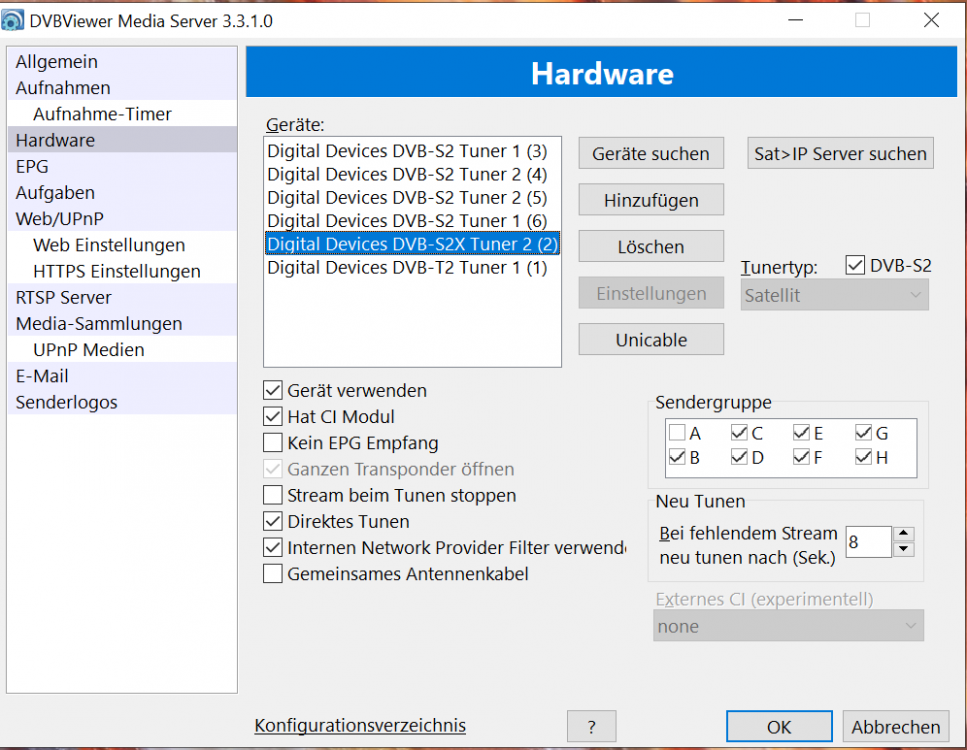967x750 pixels.
Task: Open the EPG settings section
Action: coord(32,167)
